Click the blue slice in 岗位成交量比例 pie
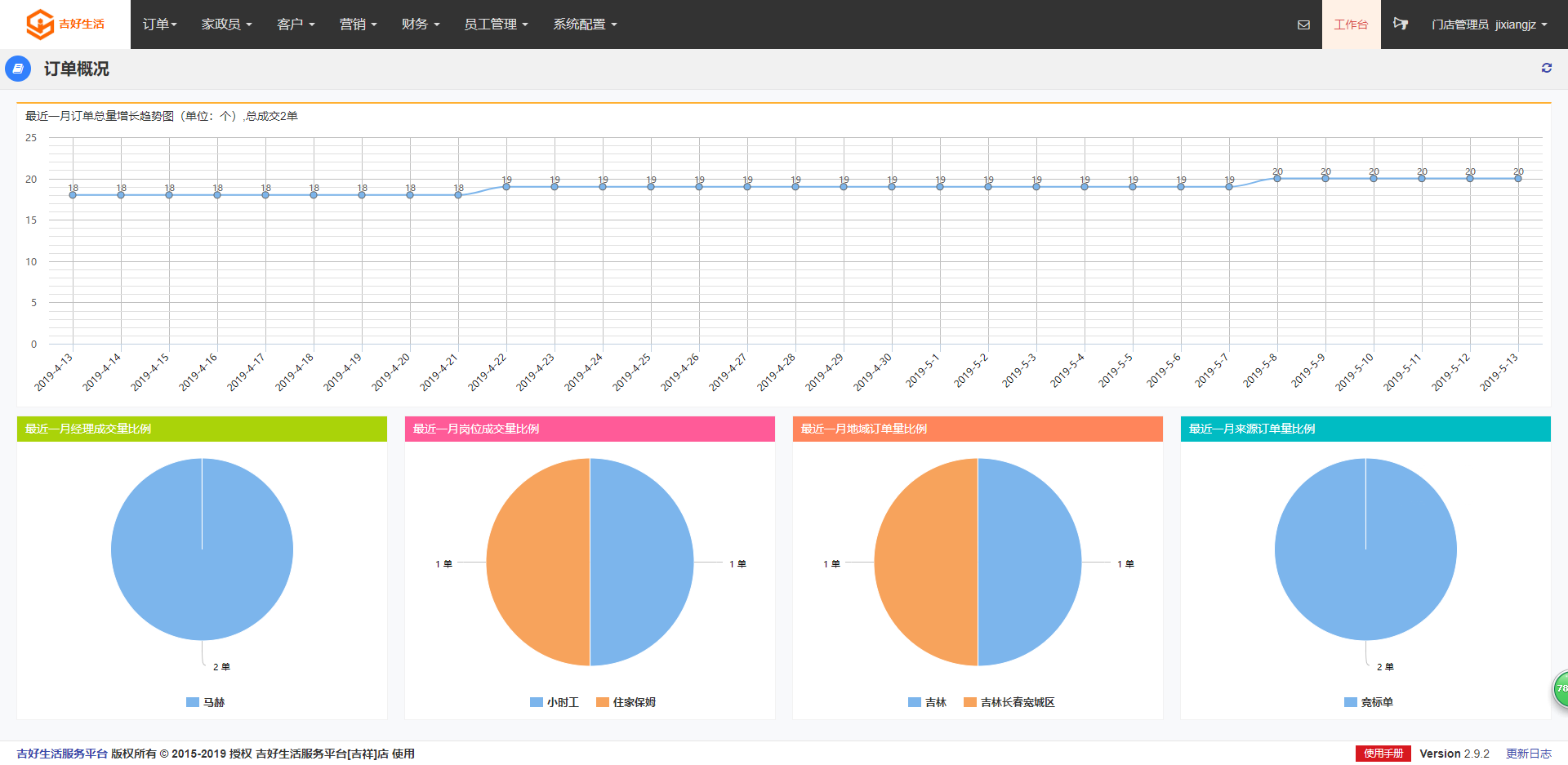Screen dimensions: 1568x765 641,562
